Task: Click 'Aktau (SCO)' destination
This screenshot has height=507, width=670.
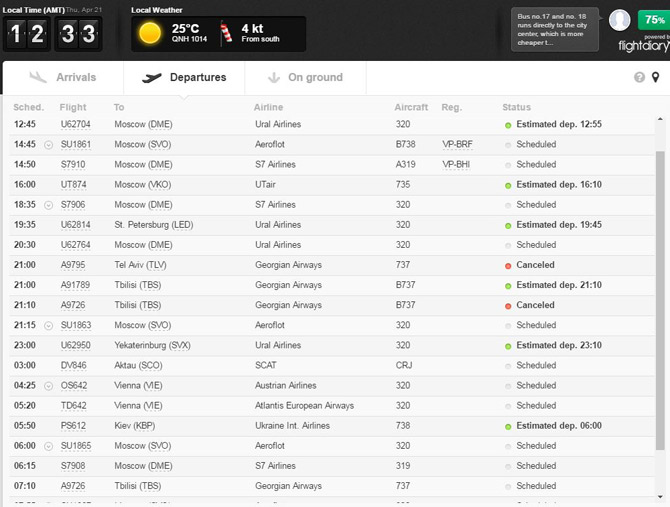Action: point(138,365)
